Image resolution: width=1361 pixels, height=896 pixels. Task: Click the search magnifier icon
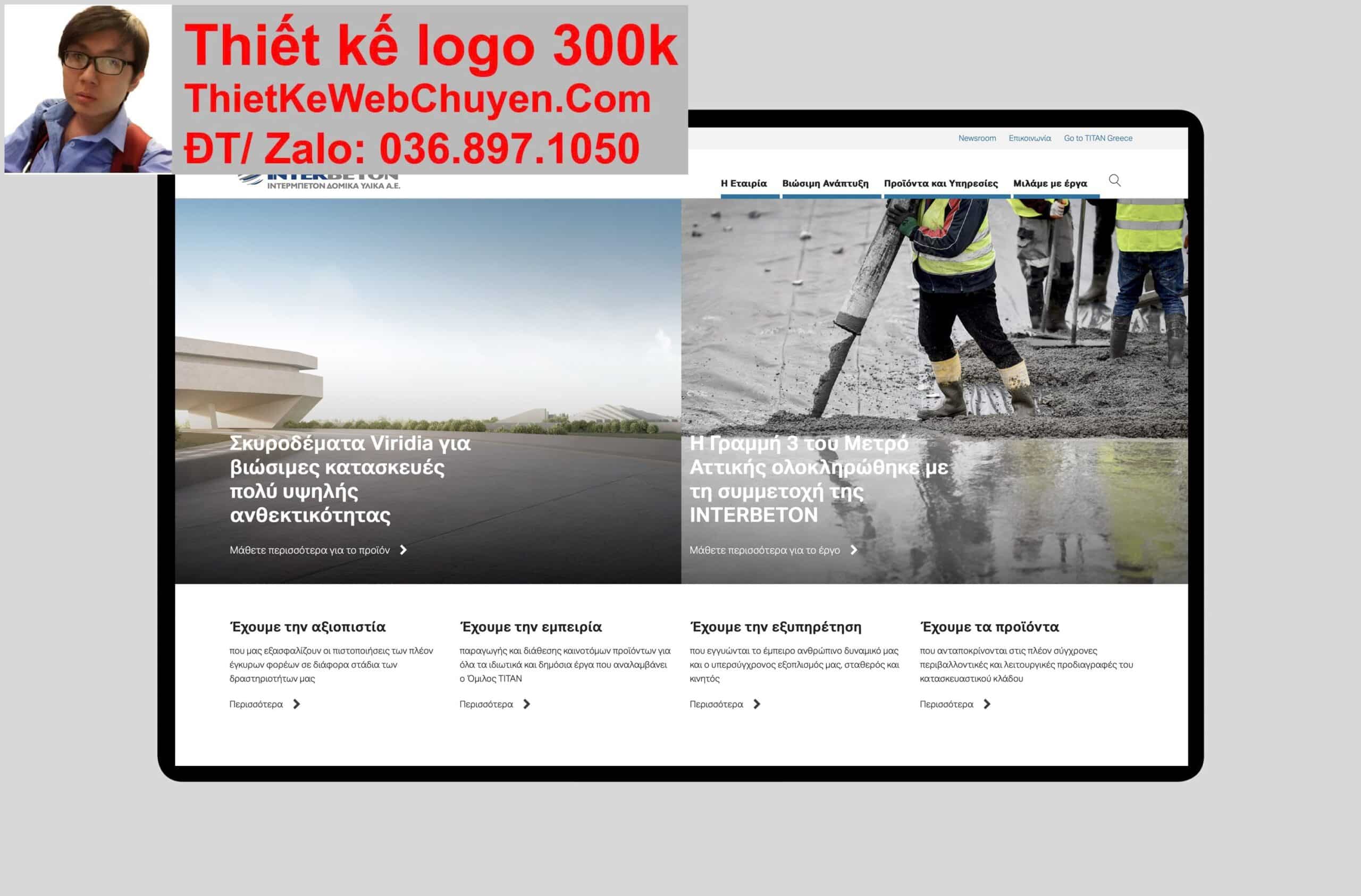pos(1114,181)
